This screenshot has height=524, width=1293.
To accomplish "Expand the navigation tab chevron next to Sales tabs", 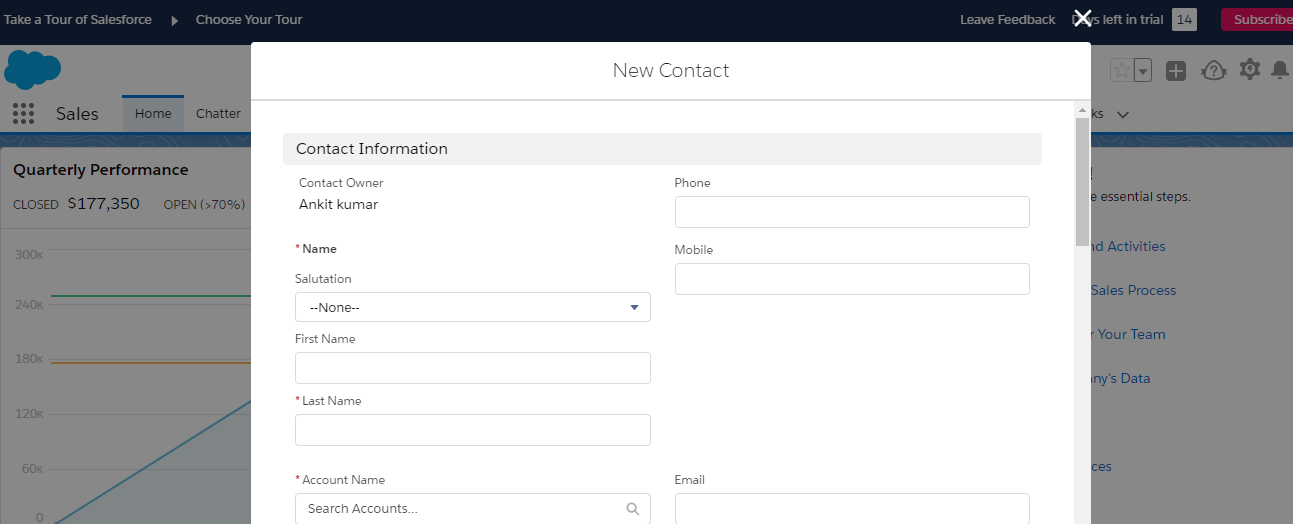I will pos(1123,114).
